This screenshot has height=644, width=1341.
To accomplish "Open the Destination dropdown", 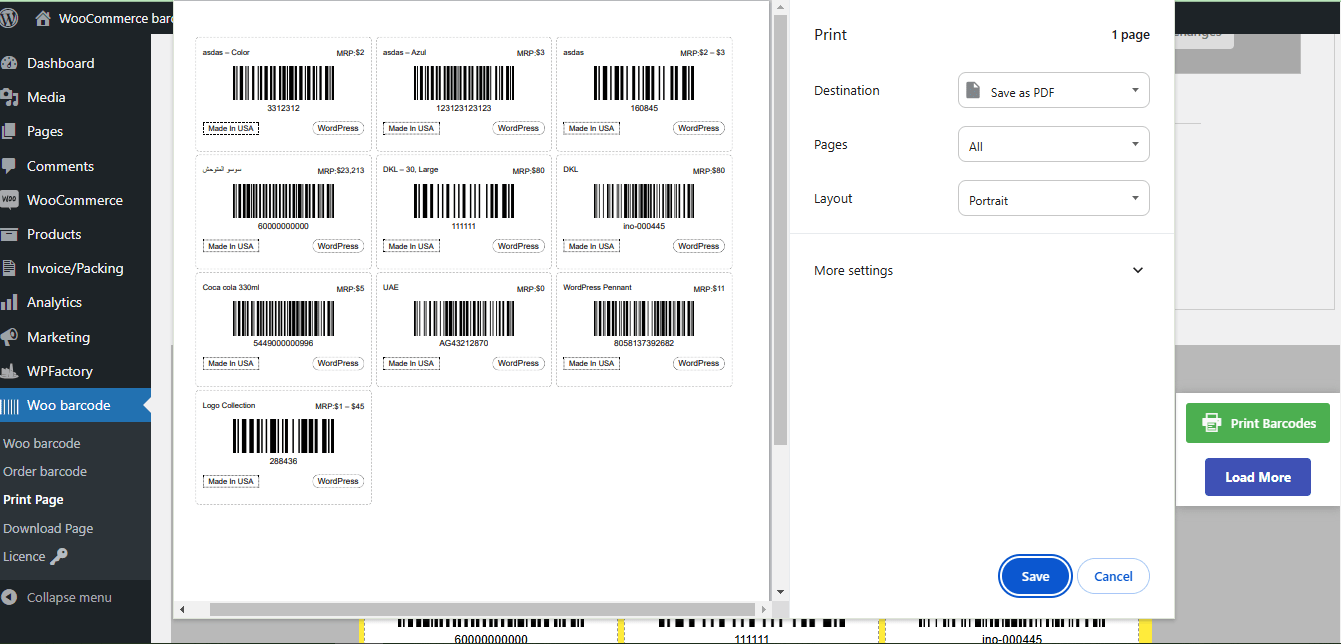I will [1054, 90].
